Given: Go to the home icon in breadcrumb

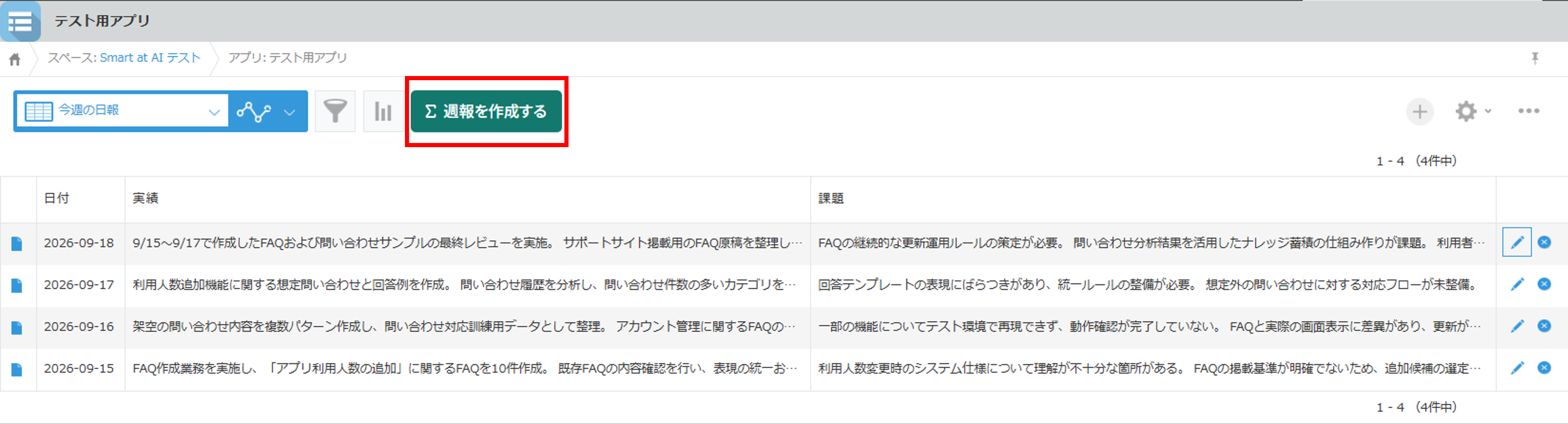Looking at the screenshot, I should pos(14,59).
